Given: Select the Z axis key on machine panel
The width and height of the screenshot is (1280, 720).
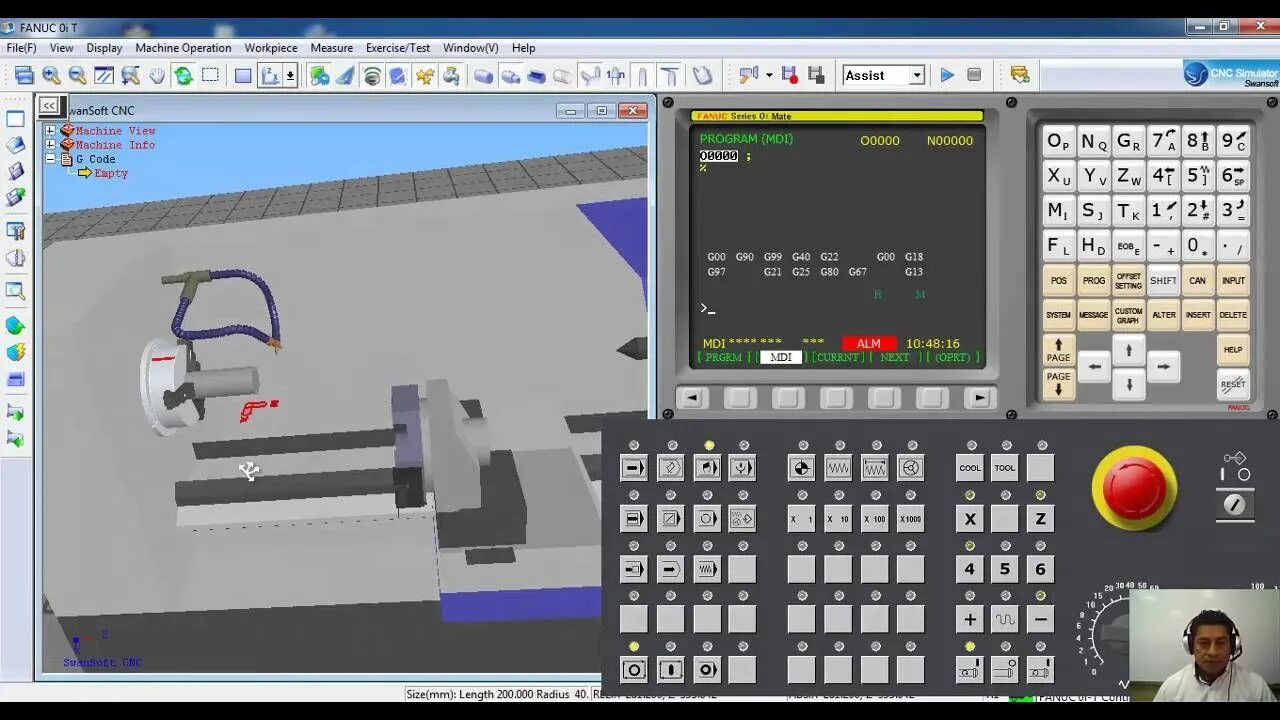Looking at the screenshot, I should tap(1041, 518).
